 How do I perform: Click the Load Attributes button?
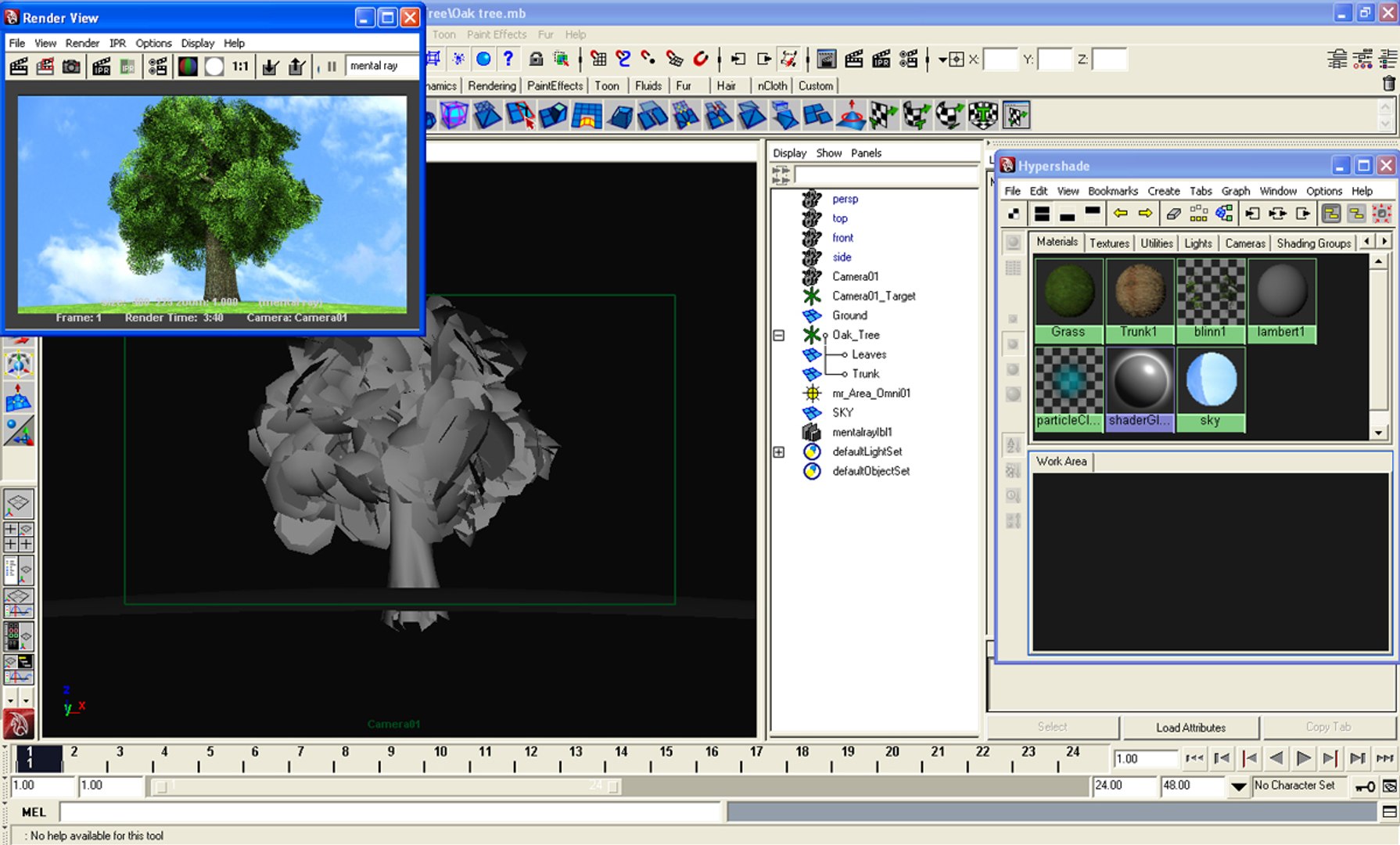point(1190,728)
